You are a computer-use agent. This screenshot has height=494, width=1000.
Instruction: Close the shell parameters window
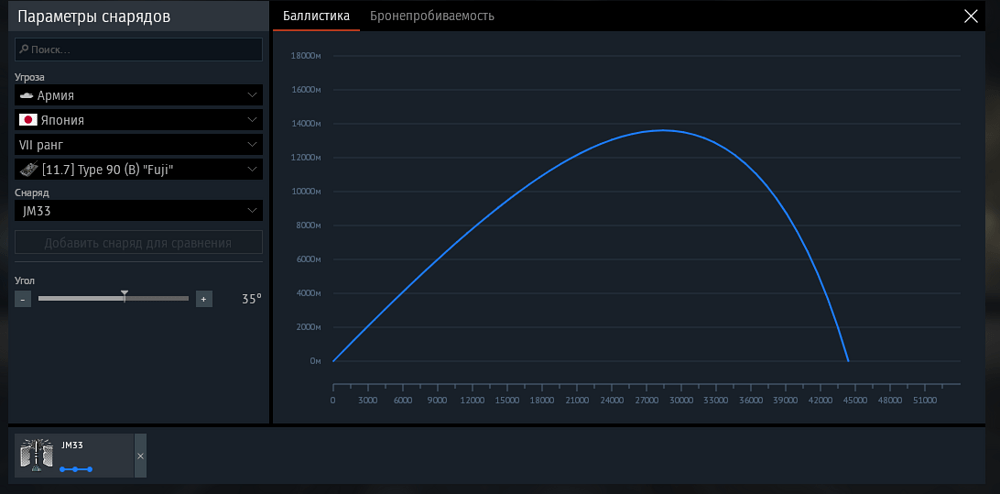click(970, 16)
